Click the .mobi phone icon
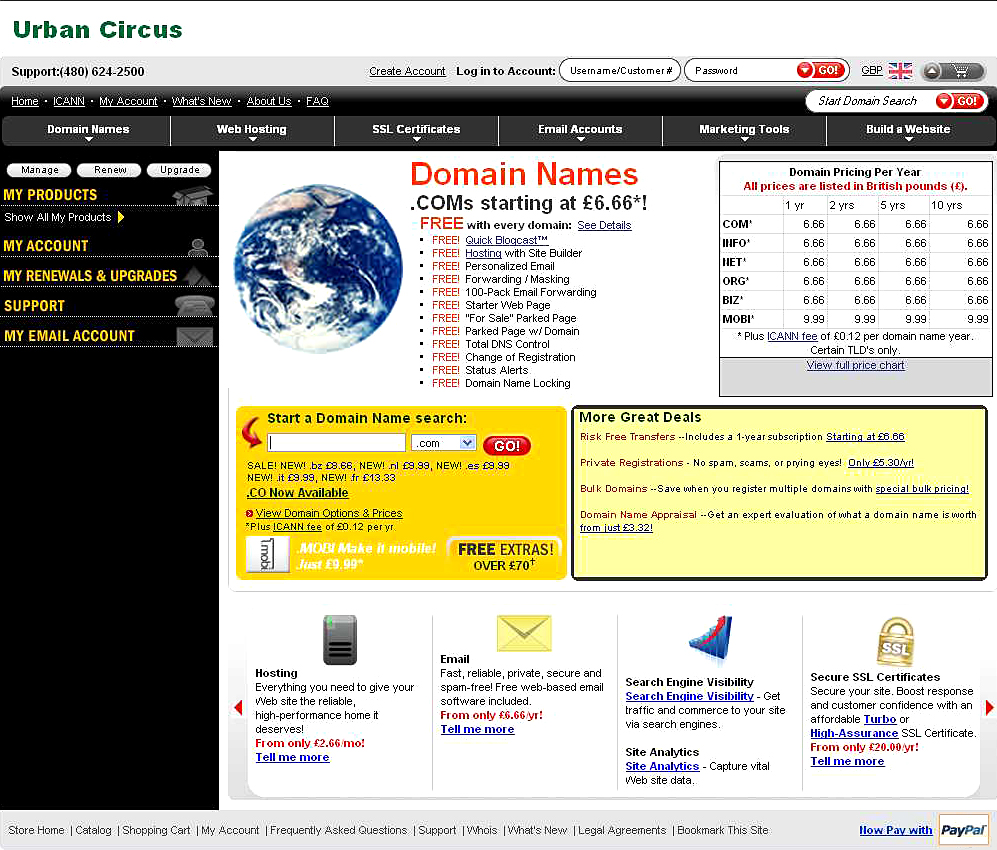Viewport: 997px width, 850px height. pos(267,554)
